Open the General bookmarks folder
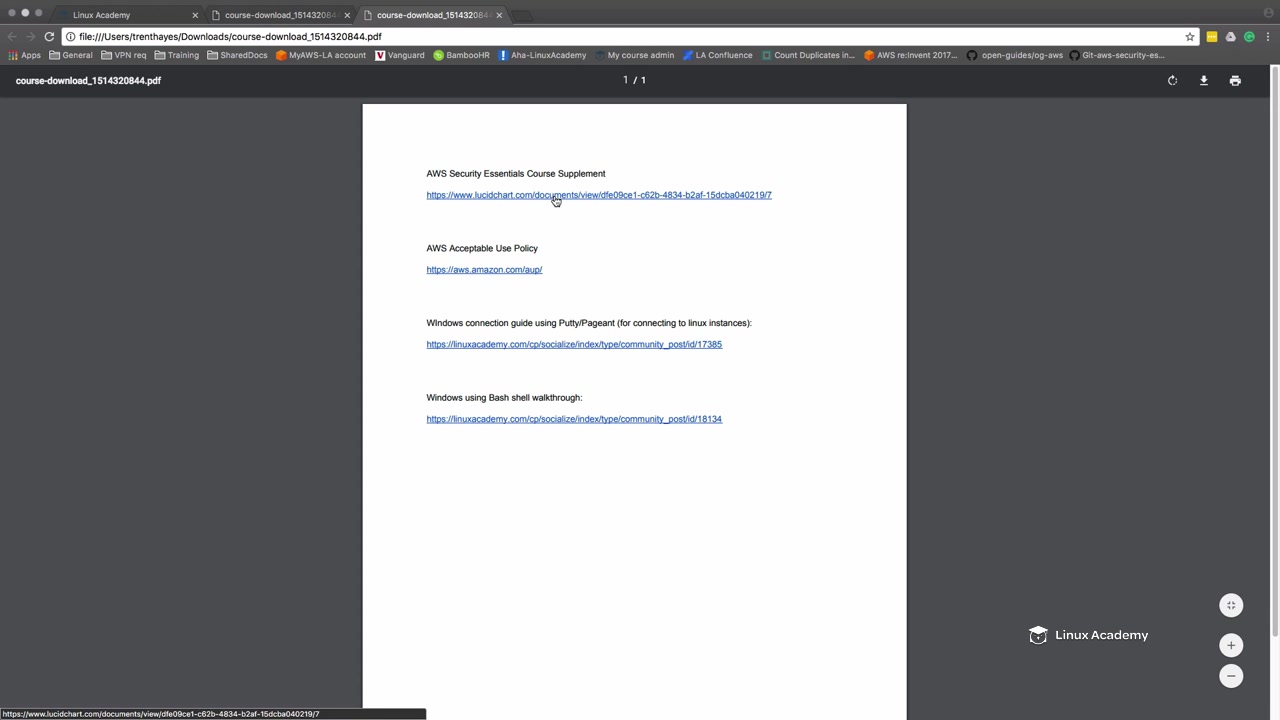The image size is (1280, 720). coord(71,55)
